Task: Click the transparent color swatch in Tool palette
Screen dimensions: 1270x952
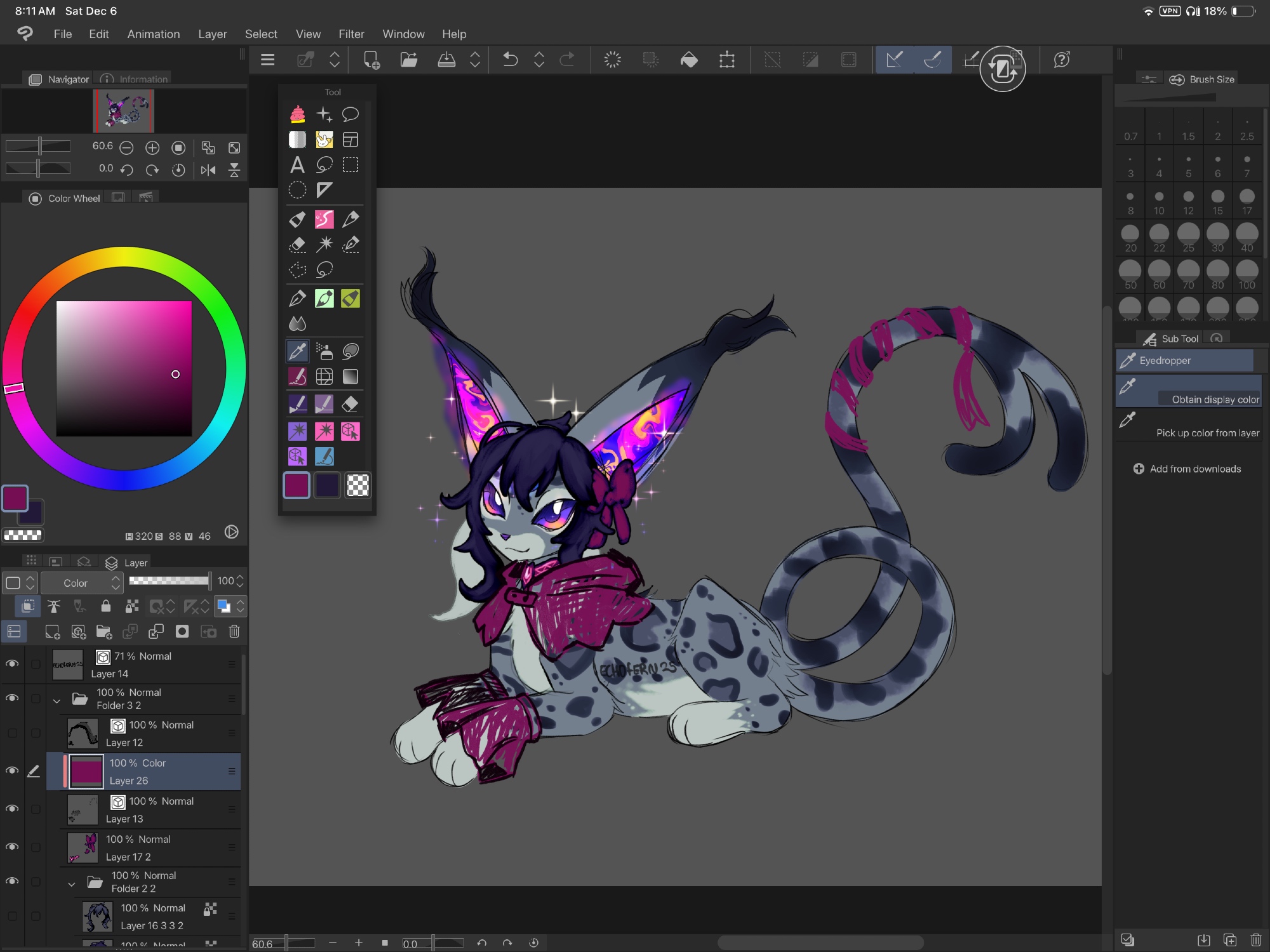Action: (358, 485)
